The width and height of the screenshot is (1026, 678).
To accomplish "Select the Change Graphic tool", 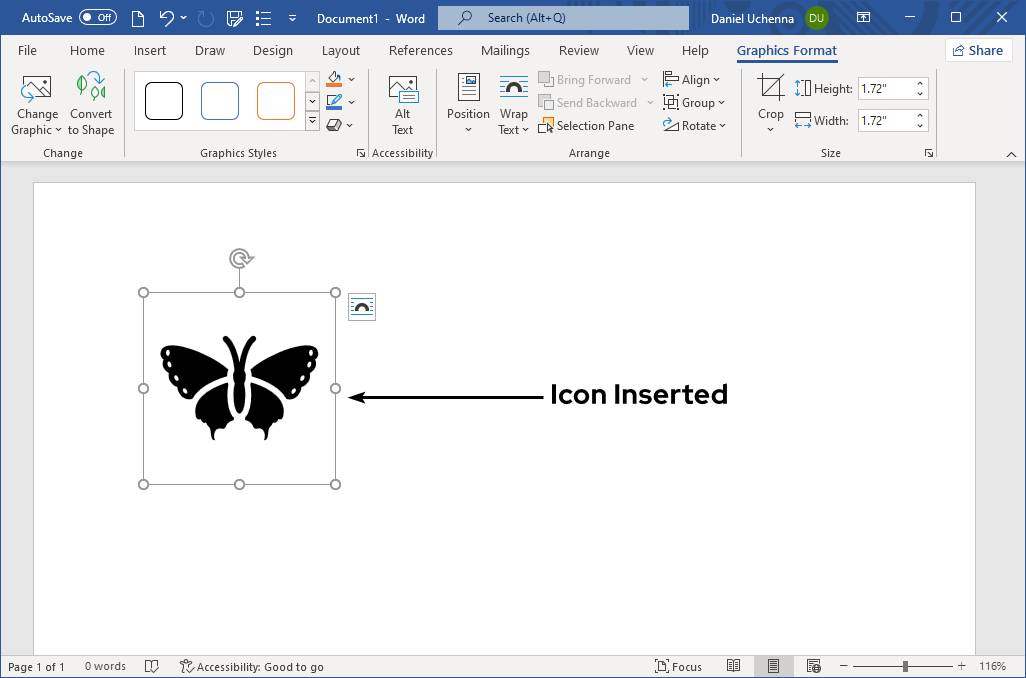I will [x=36, y=104].
